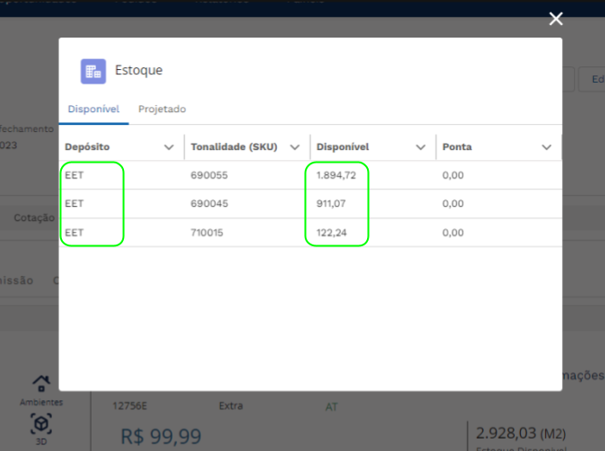
Task: Click the 3D viewer cube icon
Action: pos(41,423)
